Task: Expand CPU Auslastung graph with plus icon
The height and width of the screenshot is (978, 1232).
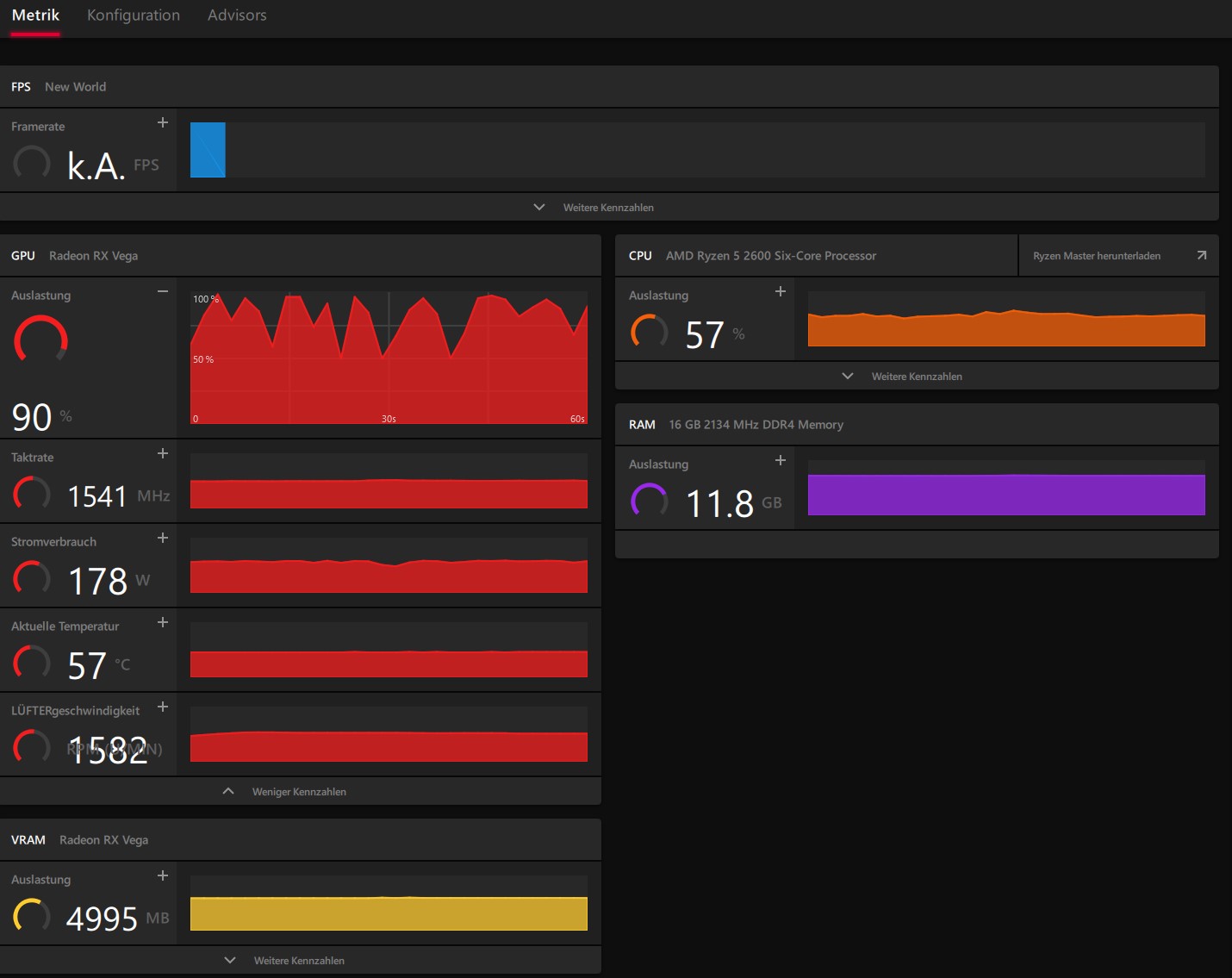Action: coord(781,292)
